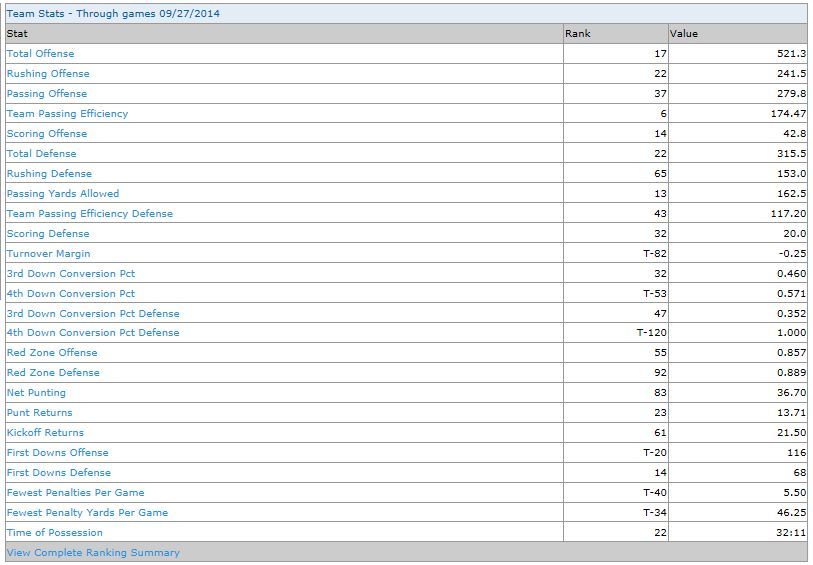Select the Total Defense value 315.5

point(791,153)
